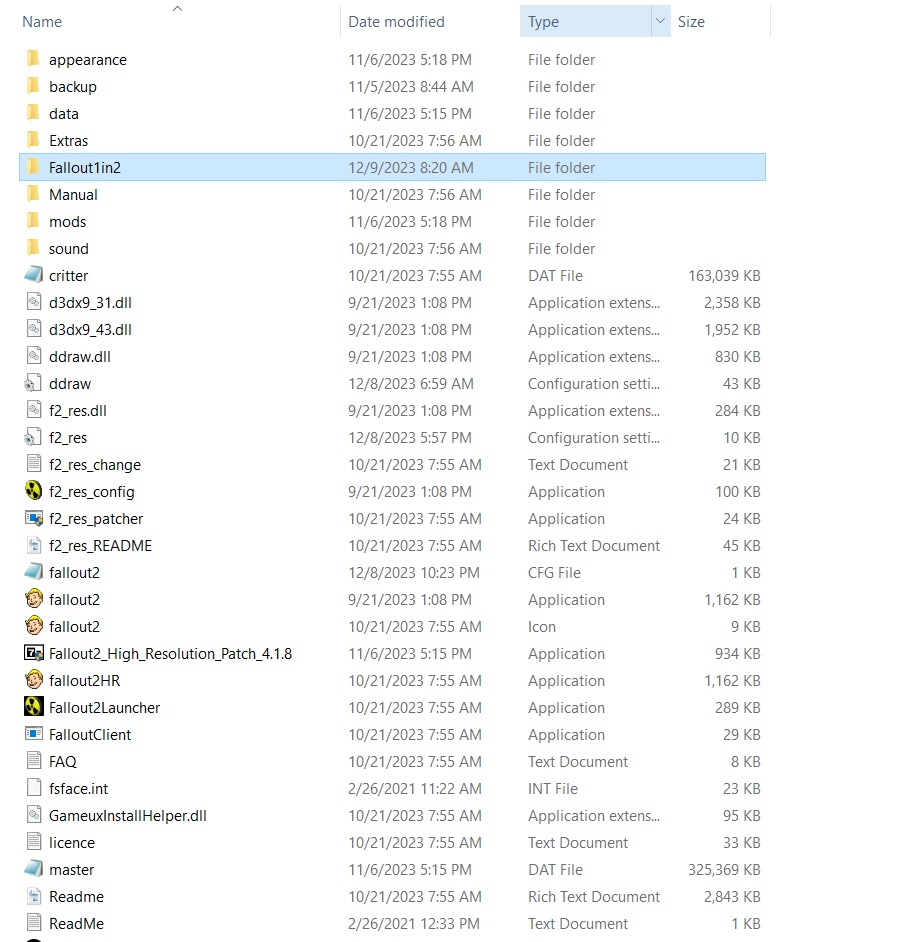The width and height of the screenshot is (897, 942).
Task: Click the Fallout1in2 folder icon
Action: pos(34,167)
